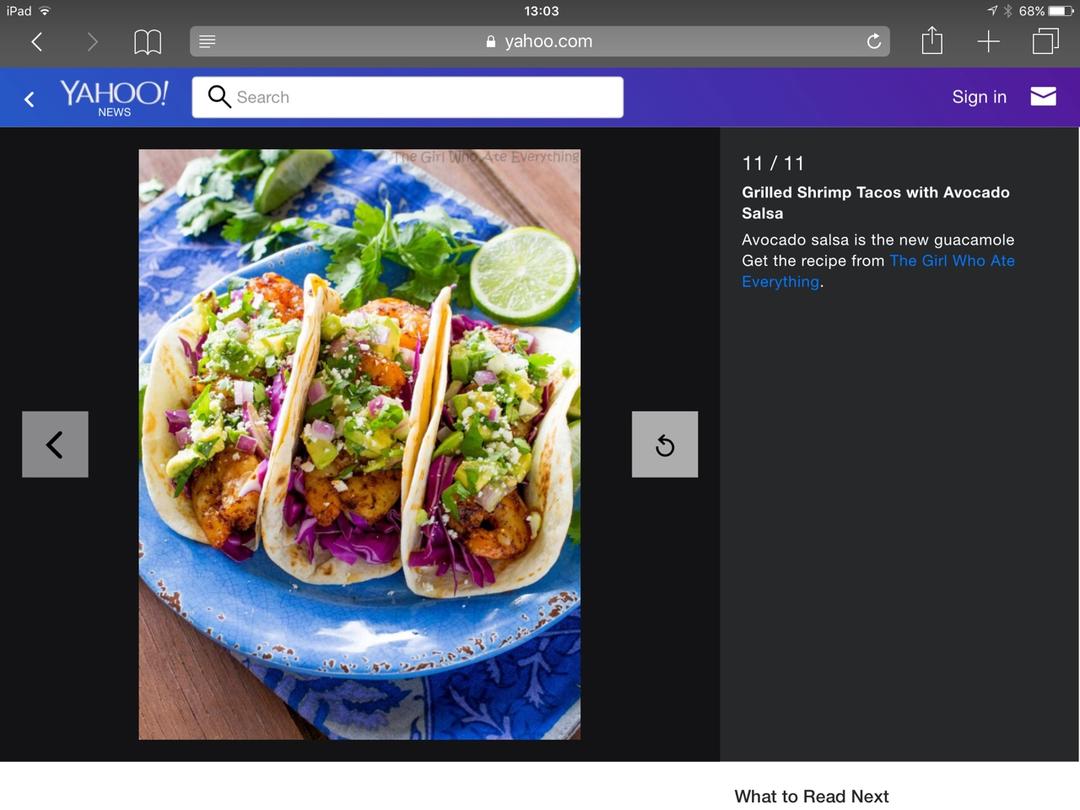The image size is (1080, 810).
Task: Go to the previous slideshow photo
Action: tap(55, 444)
